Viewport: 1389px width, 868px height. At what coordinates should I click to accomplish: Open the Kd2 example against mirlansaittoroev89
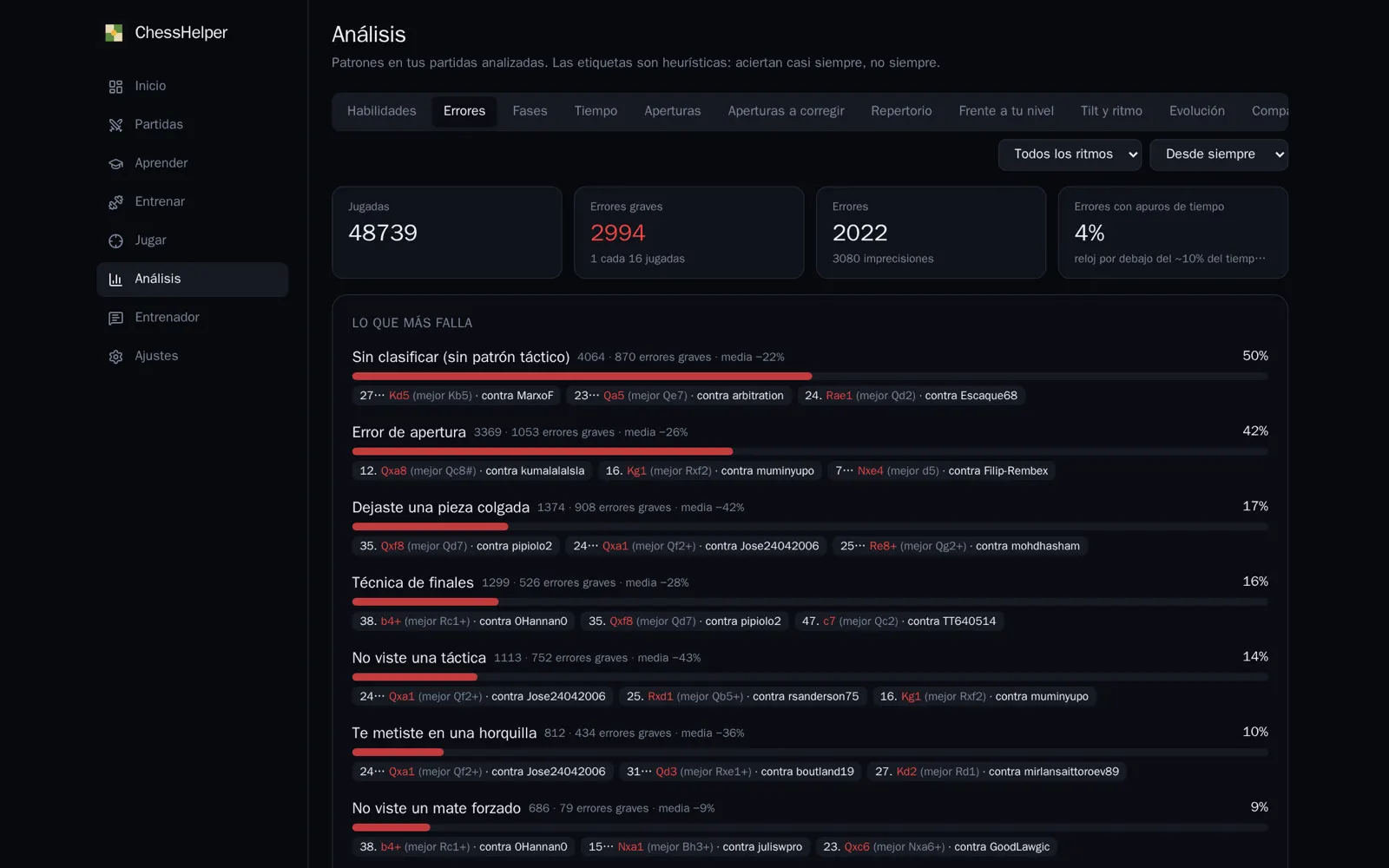click(x=997, y=772)
